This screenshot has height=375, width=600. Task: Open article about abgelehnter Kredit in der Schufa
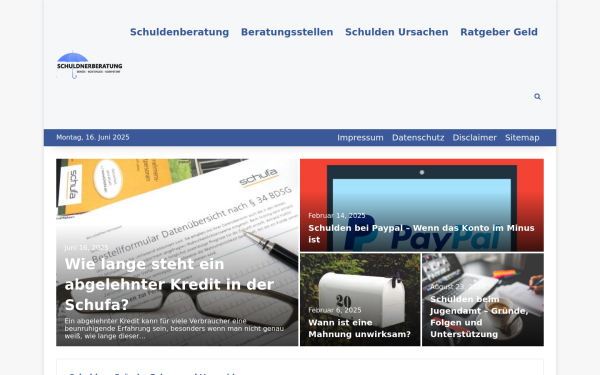[169, 284]
